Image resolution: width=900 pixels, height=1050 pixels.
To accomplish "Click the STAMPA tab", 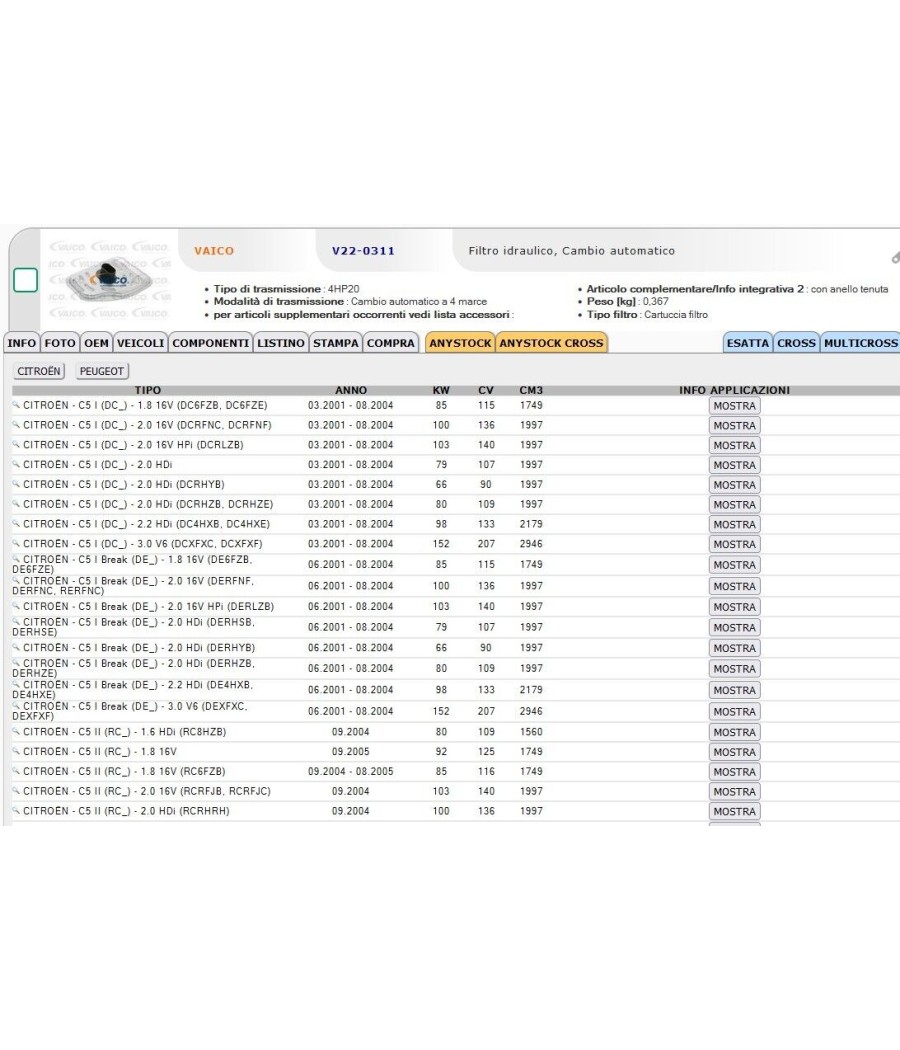I will 335,343.
